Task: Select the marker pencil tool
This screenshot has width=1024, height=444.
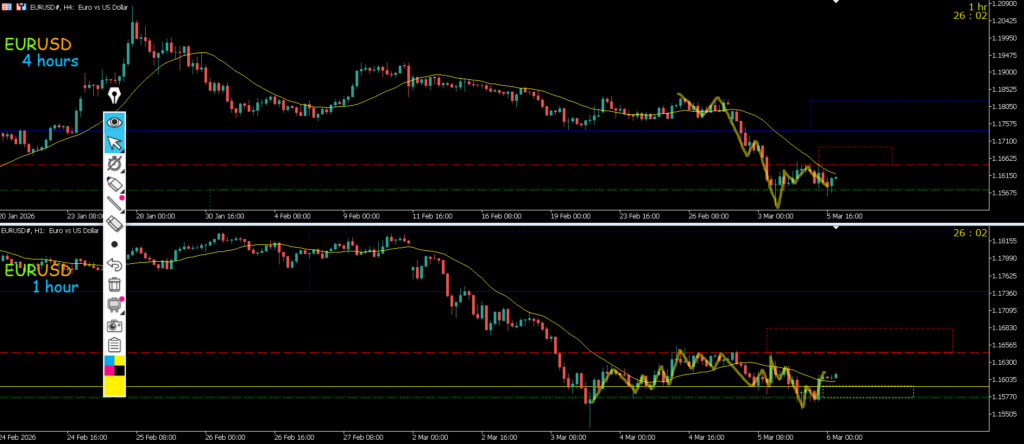Action: tap(115, 184)
